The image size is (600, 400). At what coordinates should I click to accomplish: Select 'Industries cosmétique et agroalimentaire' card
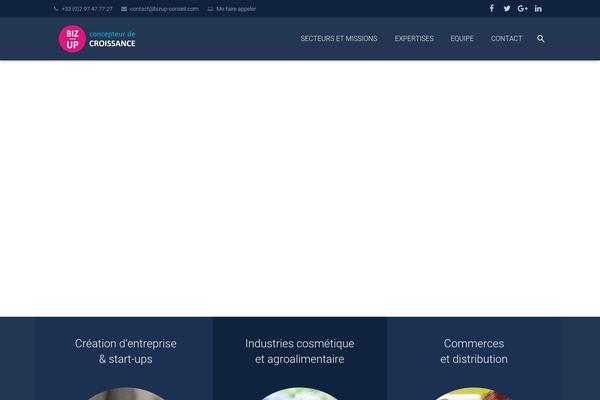300,359
